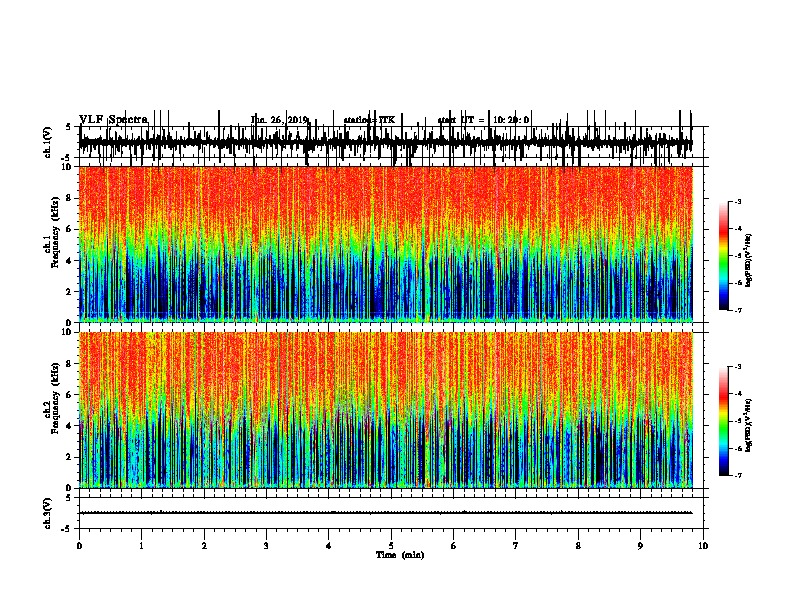Select the date text "Jan. 26, 2019"
Viewport: 792px width, 612px height.
(279, 120)
